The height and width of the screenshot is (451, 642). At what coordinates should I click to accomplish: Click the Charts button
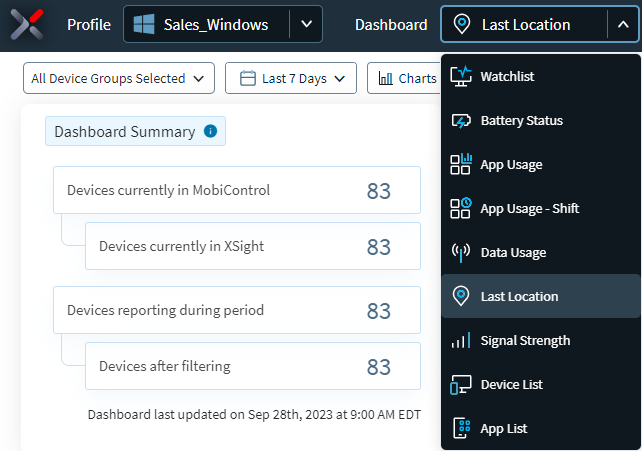[x=404, y=78]
